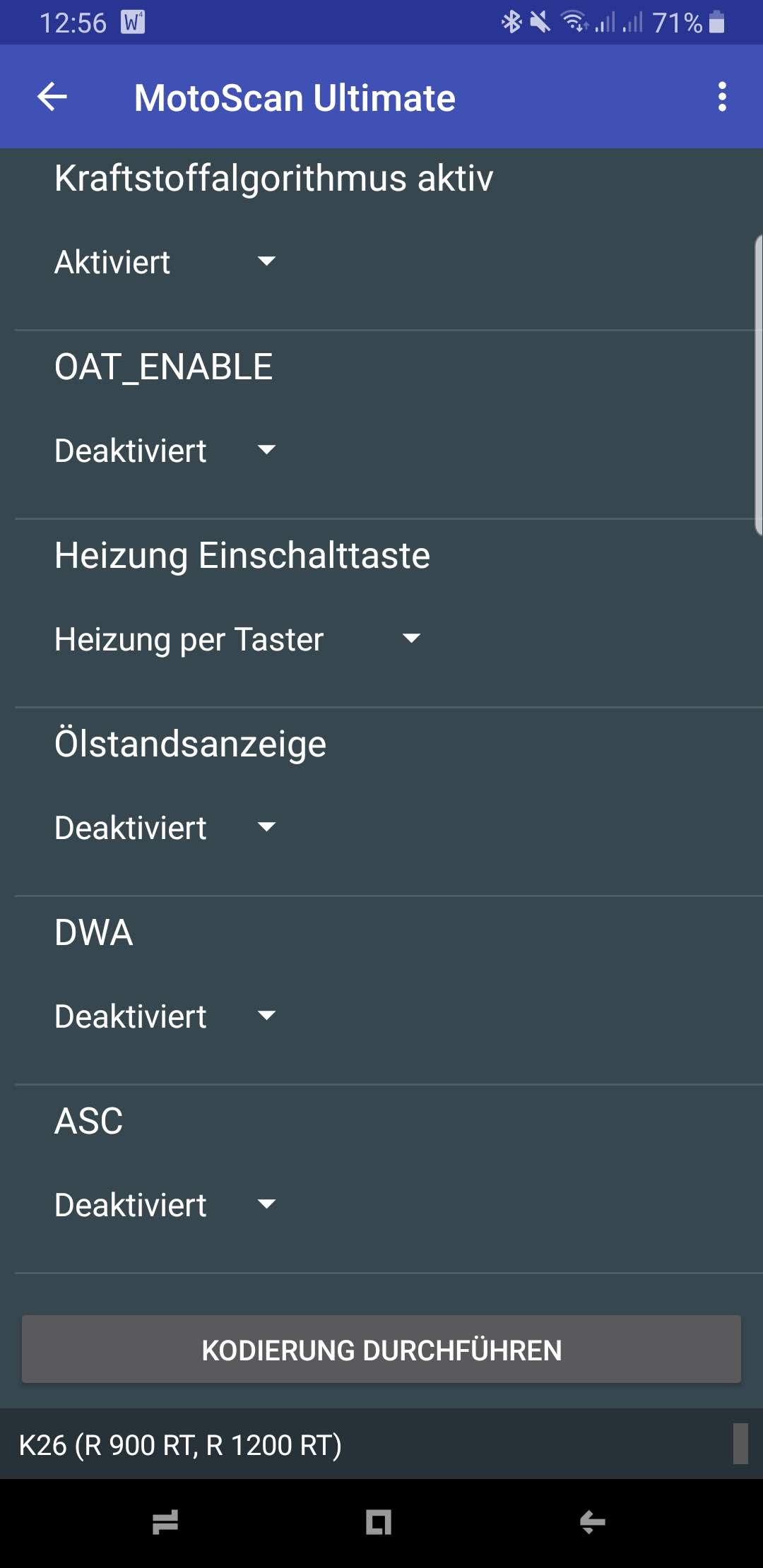763x1568 pixels.
Task: Tap the battery status icon
Action: click(716, 22)
